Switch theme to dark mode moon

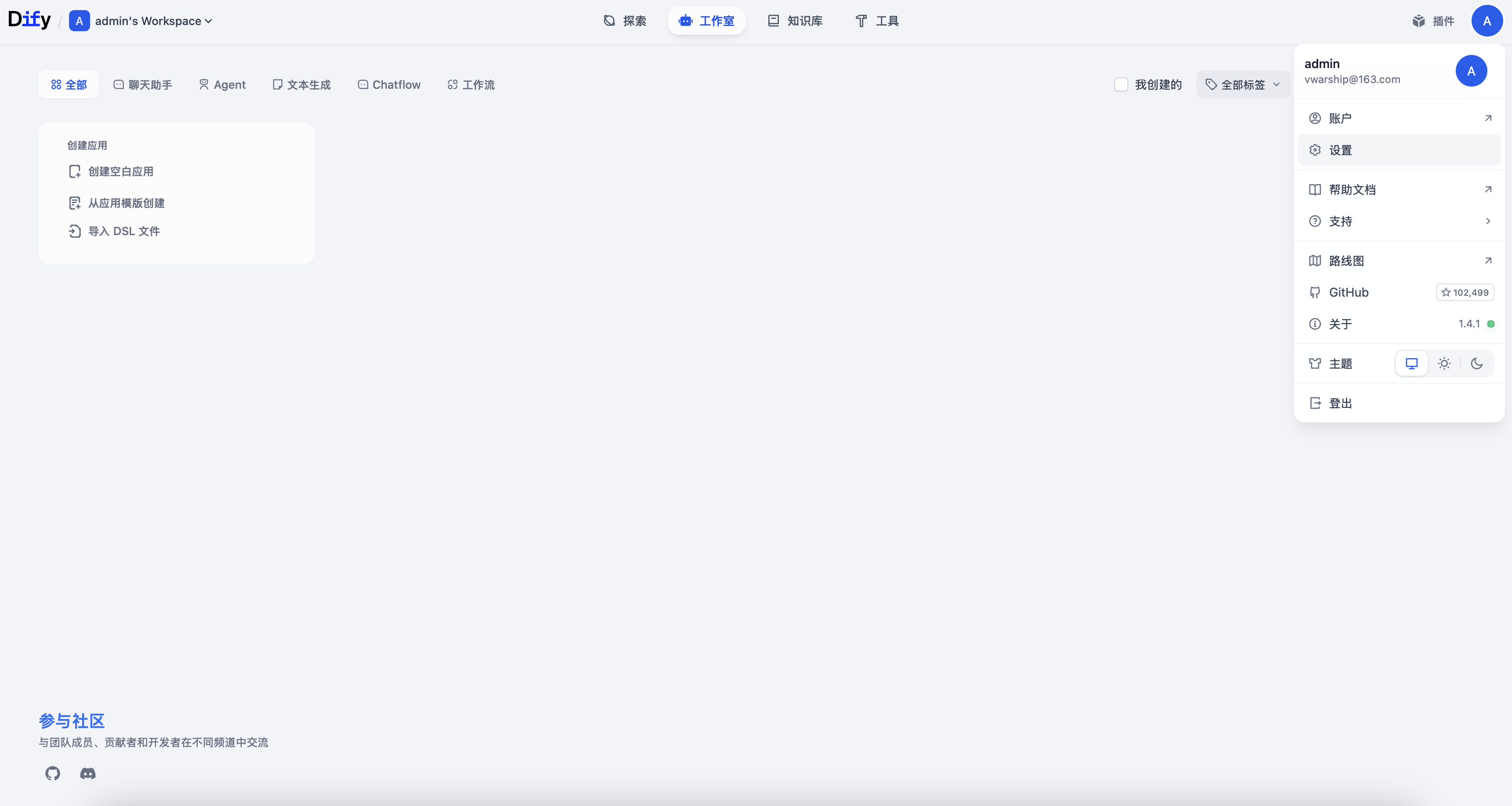pos(1477,363)
